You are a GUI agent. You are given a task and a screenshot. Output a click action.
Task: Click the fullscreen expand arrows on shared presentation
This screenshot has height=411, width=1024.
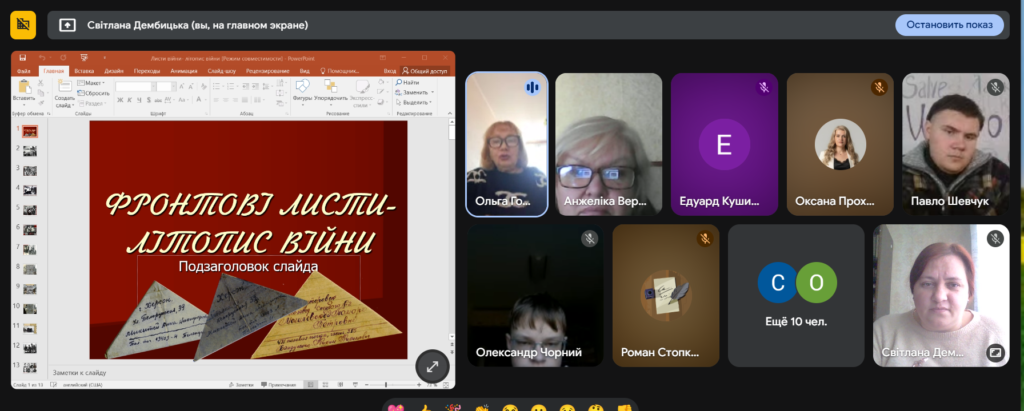tap(432, 367)
